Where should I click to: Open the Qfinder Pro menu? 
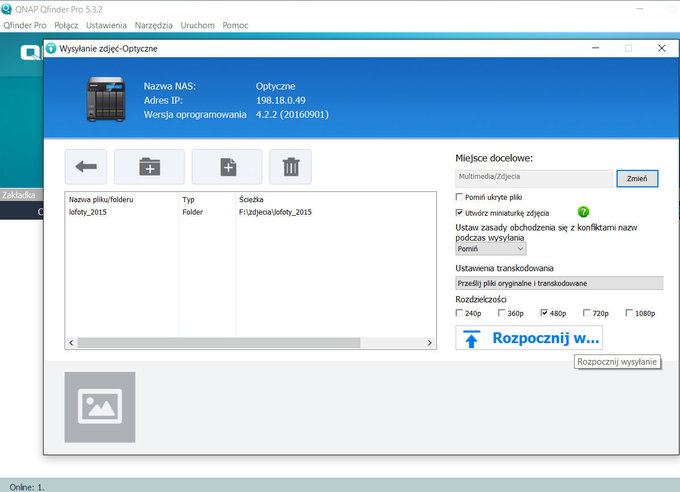25,25
